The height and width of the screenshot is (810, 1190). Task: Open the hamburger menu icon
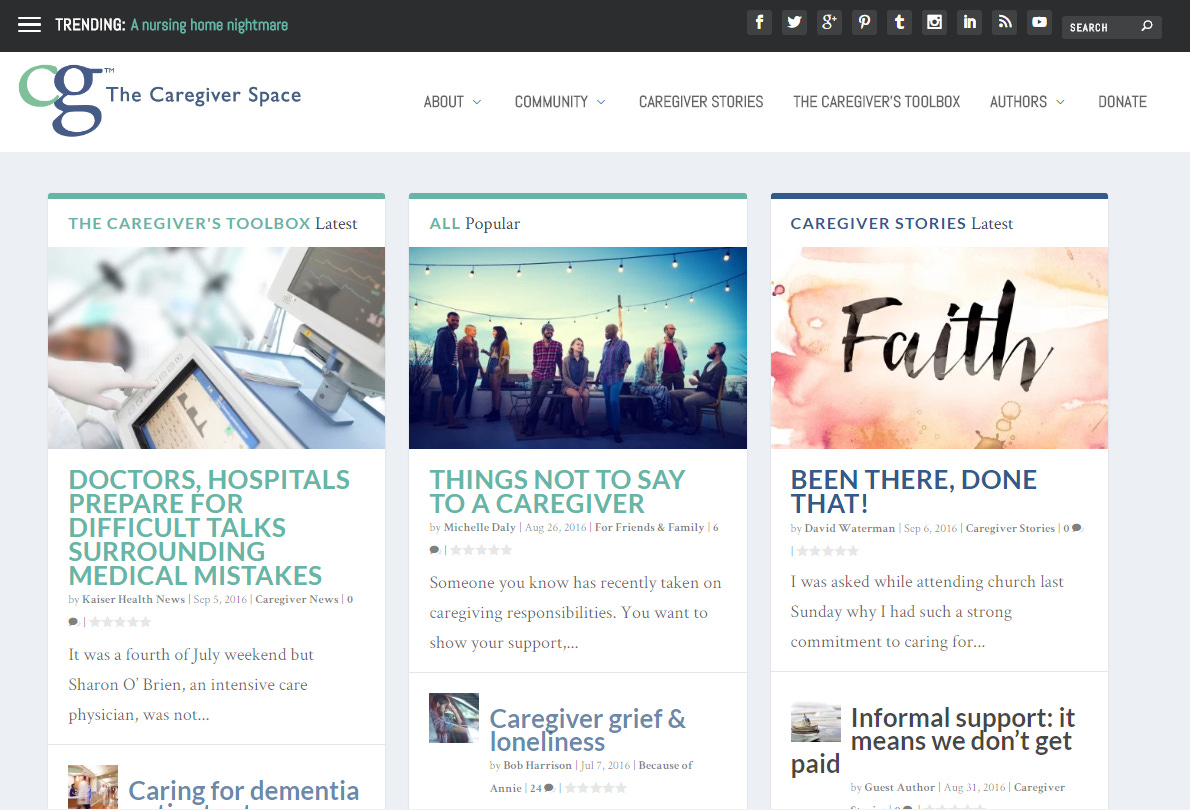(30, 25)
